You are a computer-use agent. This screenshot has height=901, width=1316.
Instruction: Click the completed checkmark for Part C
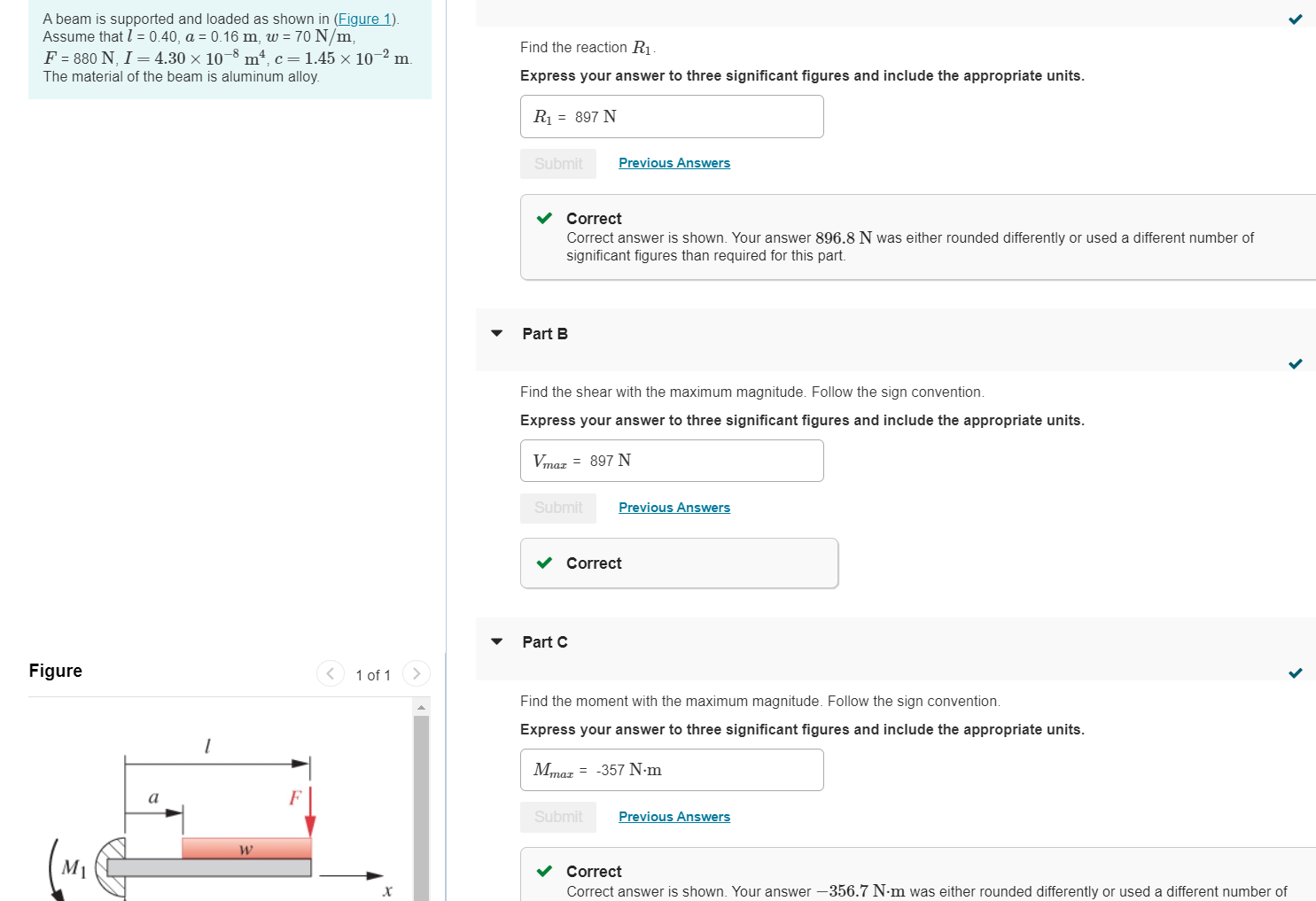(1296, 672)
